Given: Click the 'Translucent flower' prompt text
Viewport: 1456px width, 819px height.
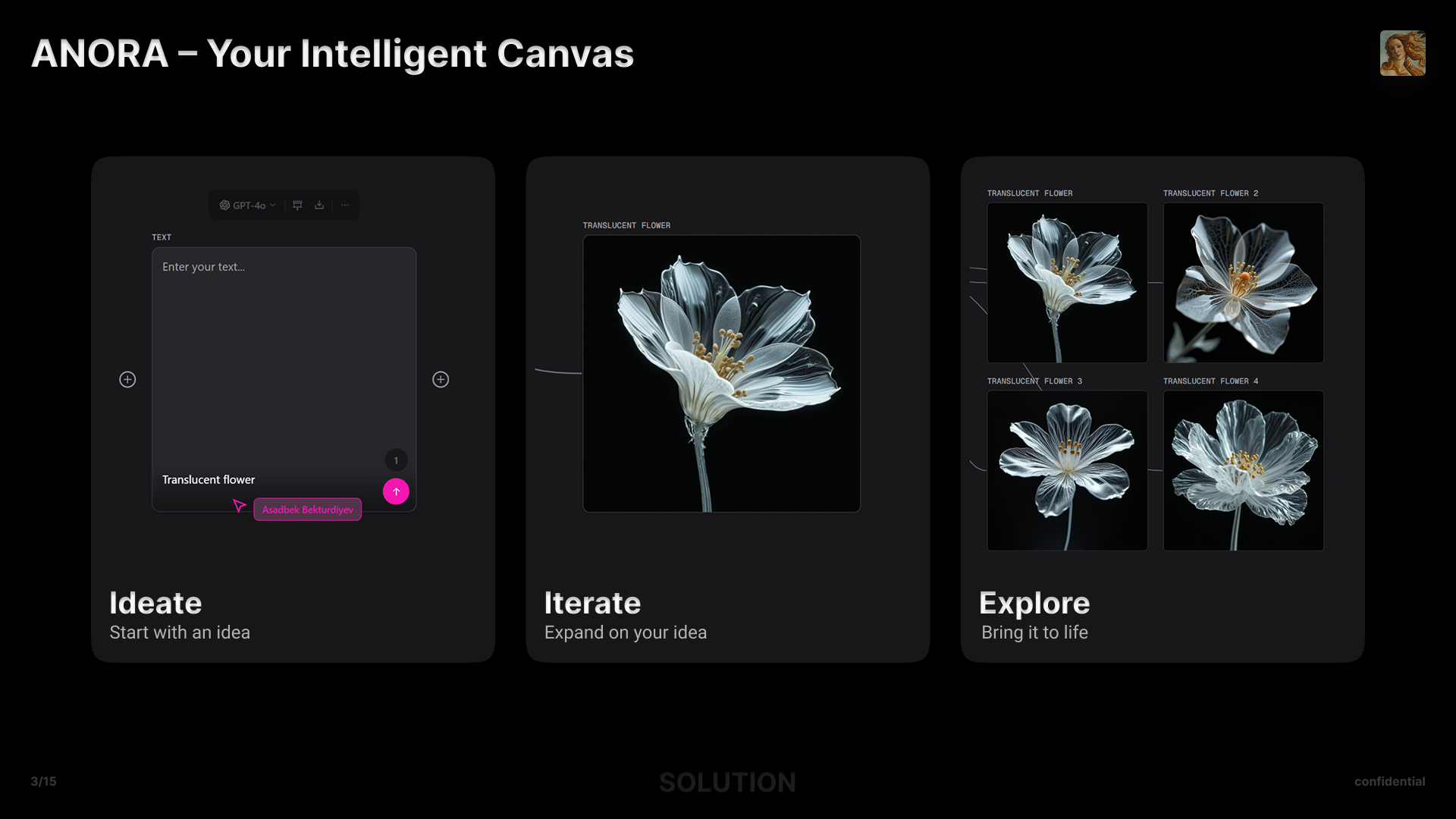Looking at the screenshot, I should [209, 480].
